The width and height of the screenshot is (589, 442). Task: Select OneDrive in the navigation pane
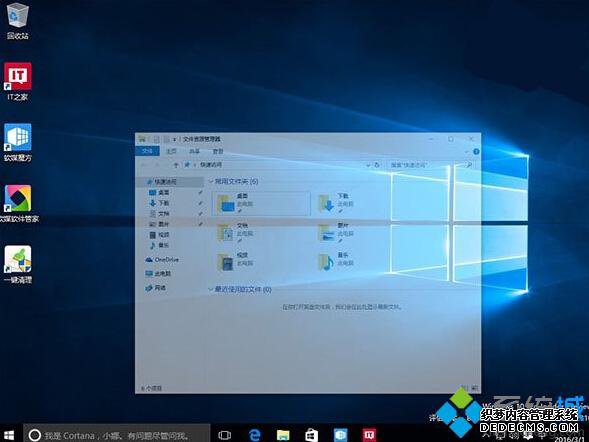pyautogui.click(x=162, y=259)
